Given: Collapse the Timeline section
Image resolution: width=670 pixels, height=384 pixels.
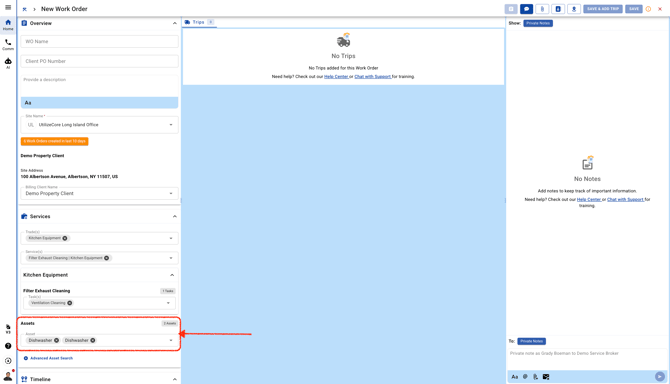Looking at the screenshot, I should click(x=174, y=379).
